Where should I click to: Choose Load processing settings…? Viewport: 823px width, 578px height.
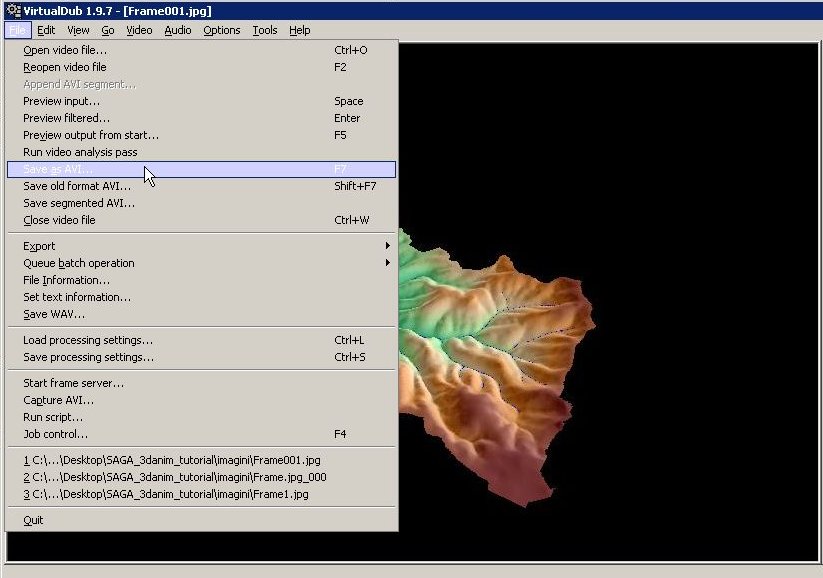click(202, 340)
